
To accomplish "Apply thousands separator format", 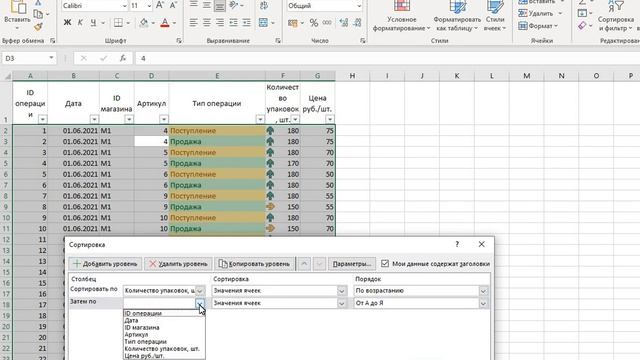I will [327, 23].
